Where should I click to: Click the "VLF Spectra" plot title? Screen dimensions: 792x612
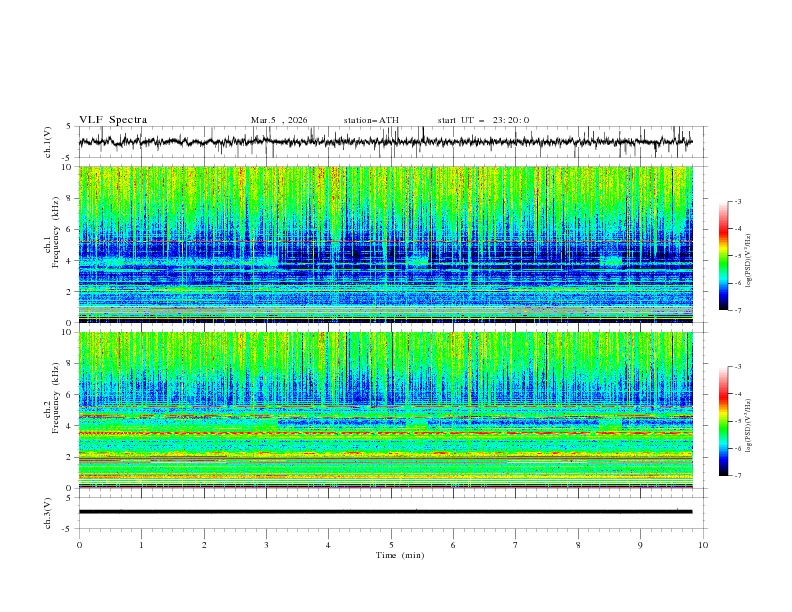[113, 120]
